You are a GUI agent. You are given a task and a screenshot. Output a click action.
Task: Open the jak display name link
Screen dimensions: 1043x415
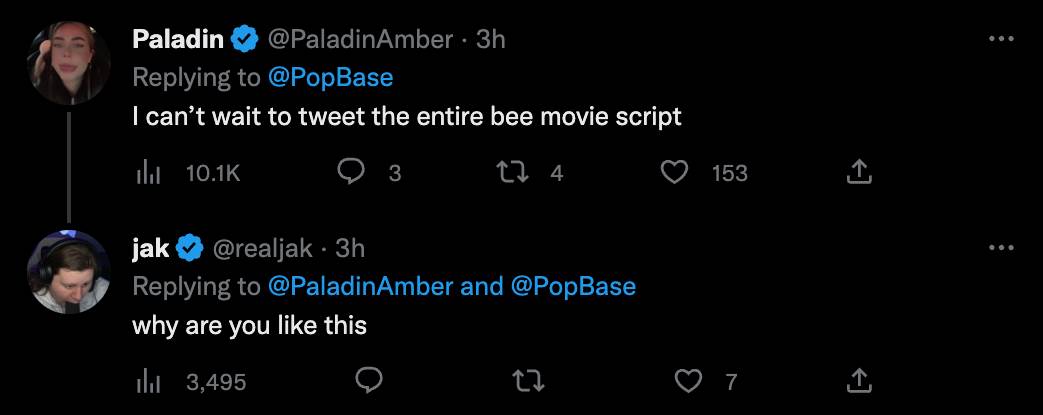coord(151,247)
